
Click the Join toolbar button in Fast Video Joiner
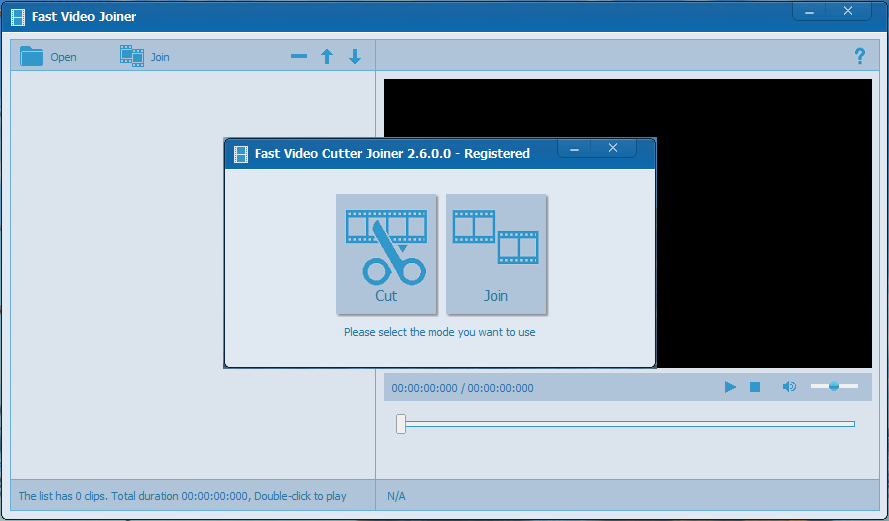tap(145, 57)
